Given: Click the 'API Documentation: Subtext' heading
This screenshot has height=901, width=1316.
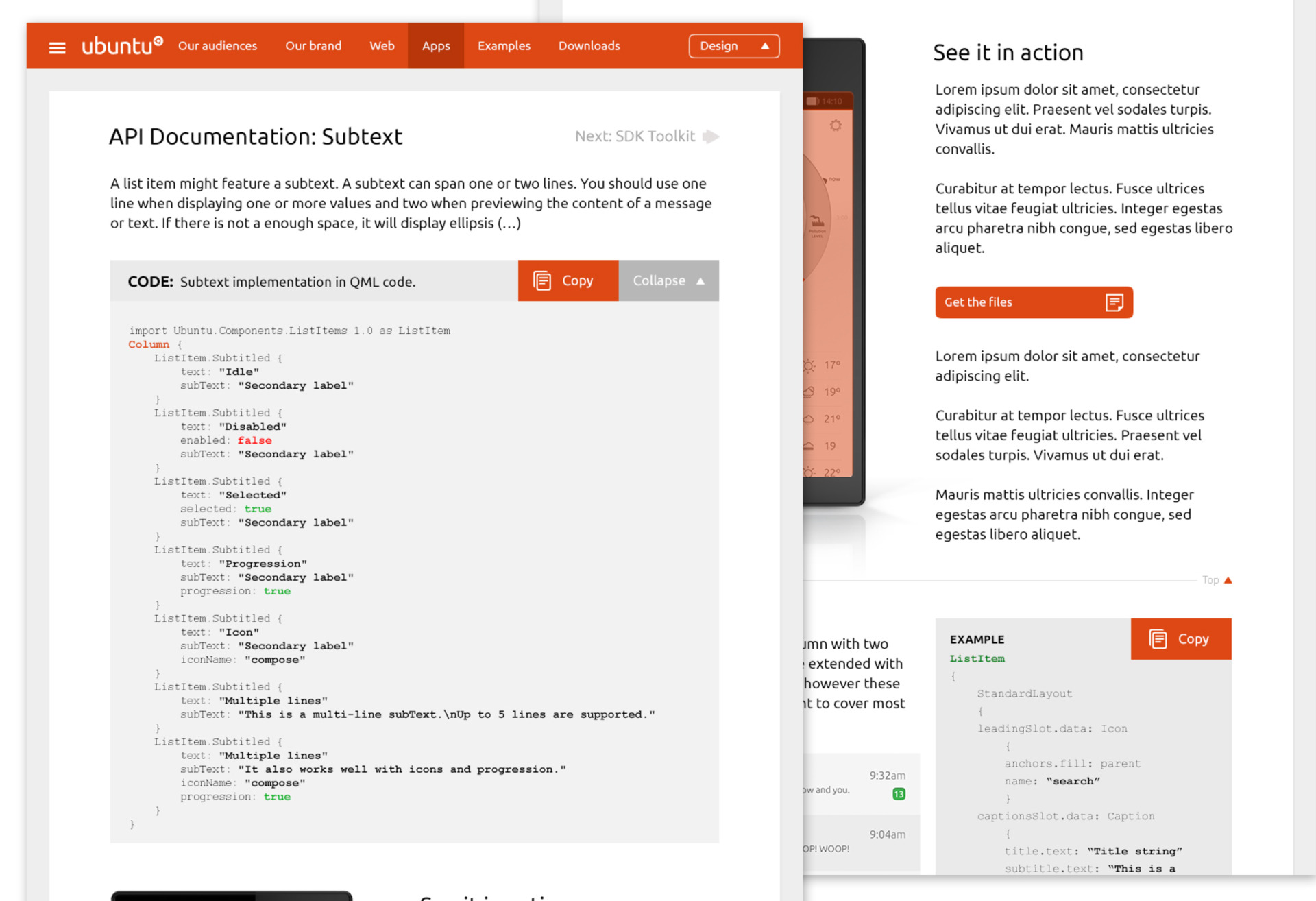Looking at the screenshot, I should point(256,136).
